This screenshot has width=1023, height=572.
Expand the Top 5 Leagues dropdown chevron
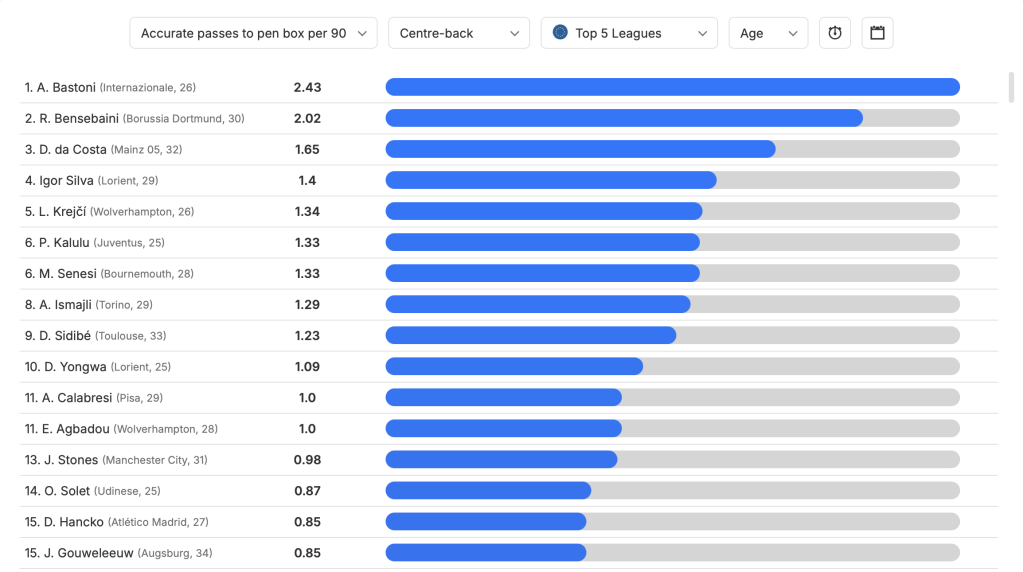click(702, 33)
